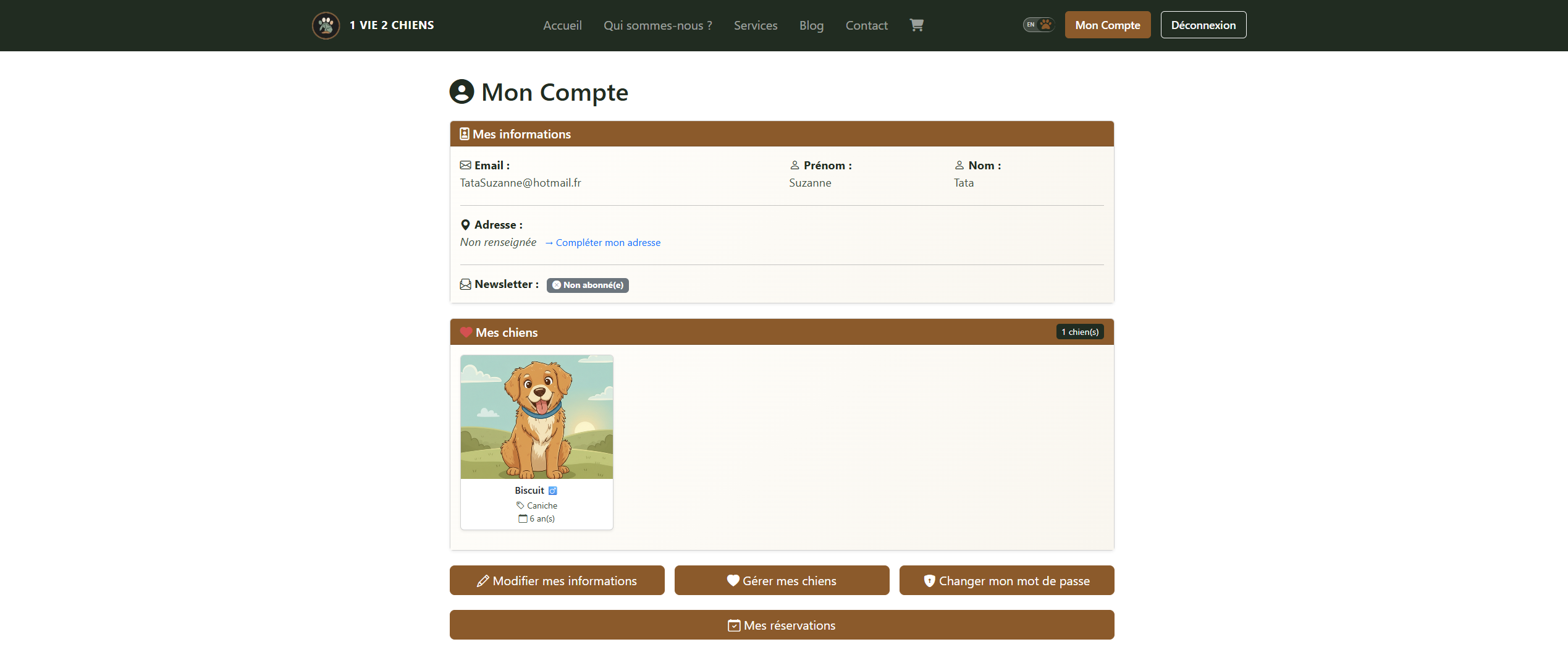
Task: Click the Compléter mon adresse link
Action: (x=603, y=242)
